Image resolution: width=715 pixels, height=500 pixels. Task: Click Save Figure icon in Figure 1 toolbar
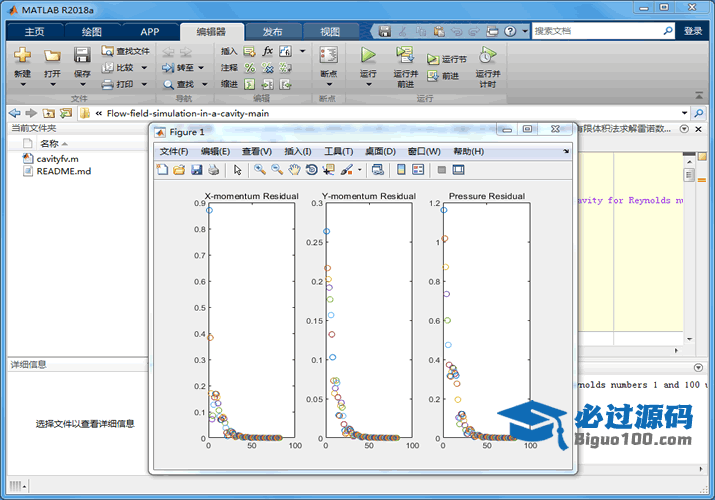click(x=197, y=170)
